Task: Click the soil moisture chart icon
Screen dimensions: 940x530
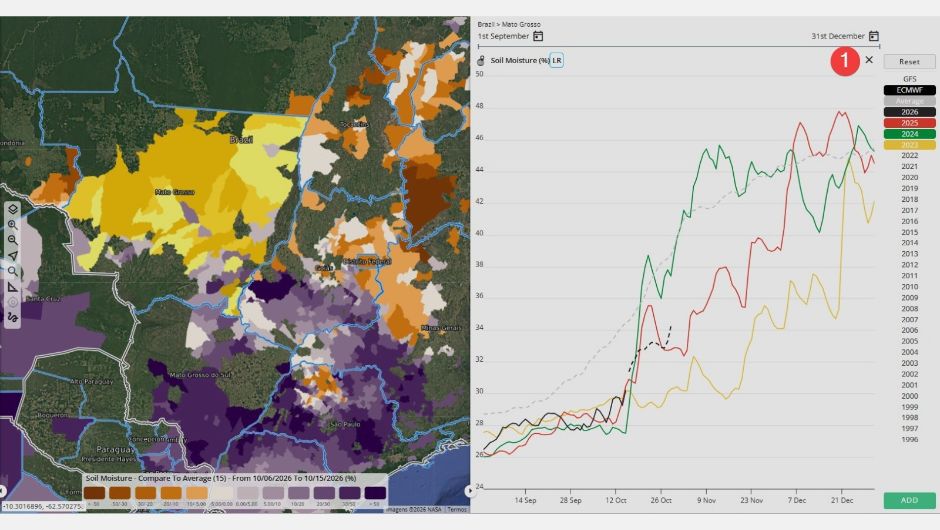Action: 481,61
